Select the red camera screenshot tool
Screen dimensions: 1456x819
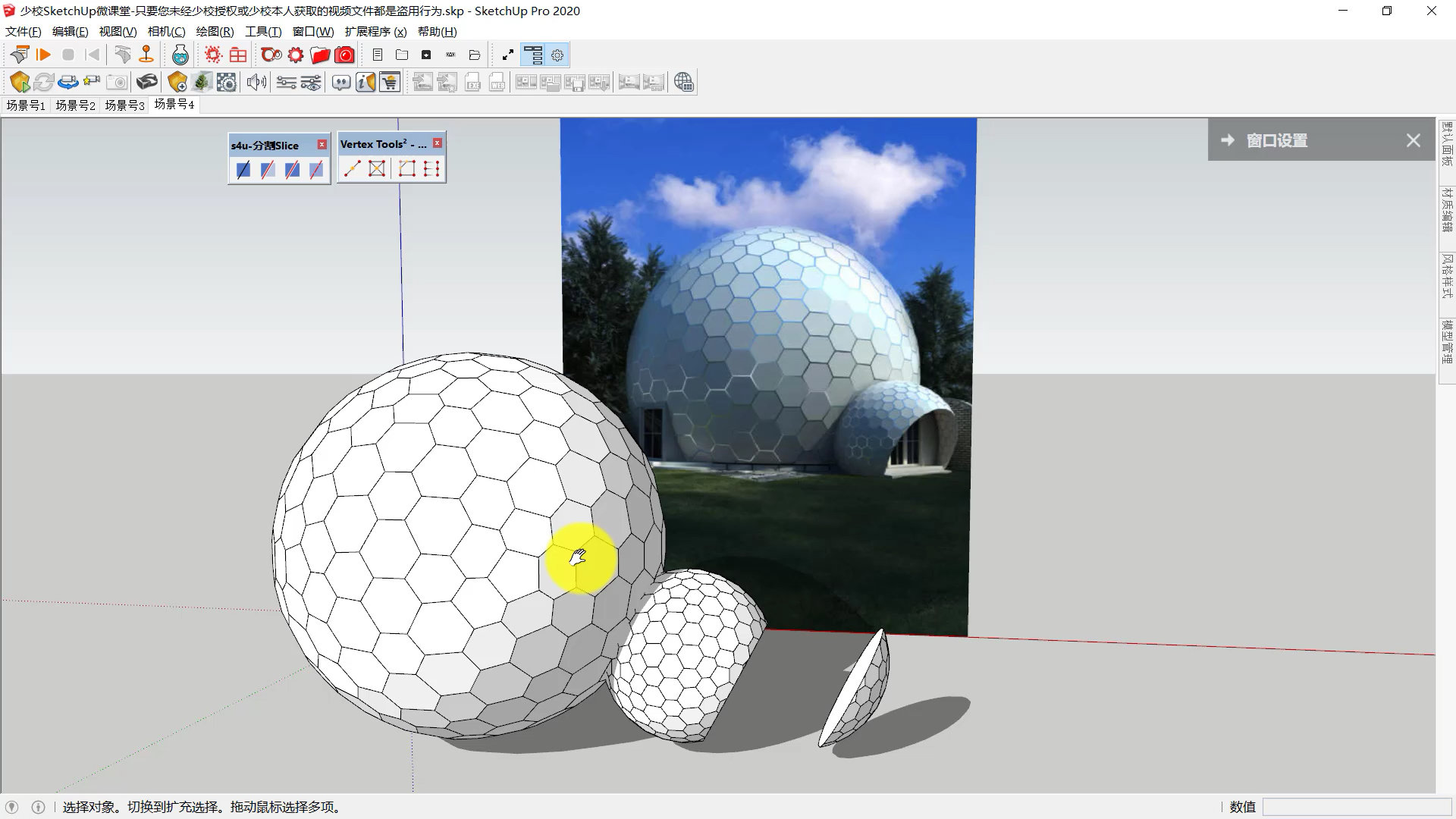[x=344, y=55]
